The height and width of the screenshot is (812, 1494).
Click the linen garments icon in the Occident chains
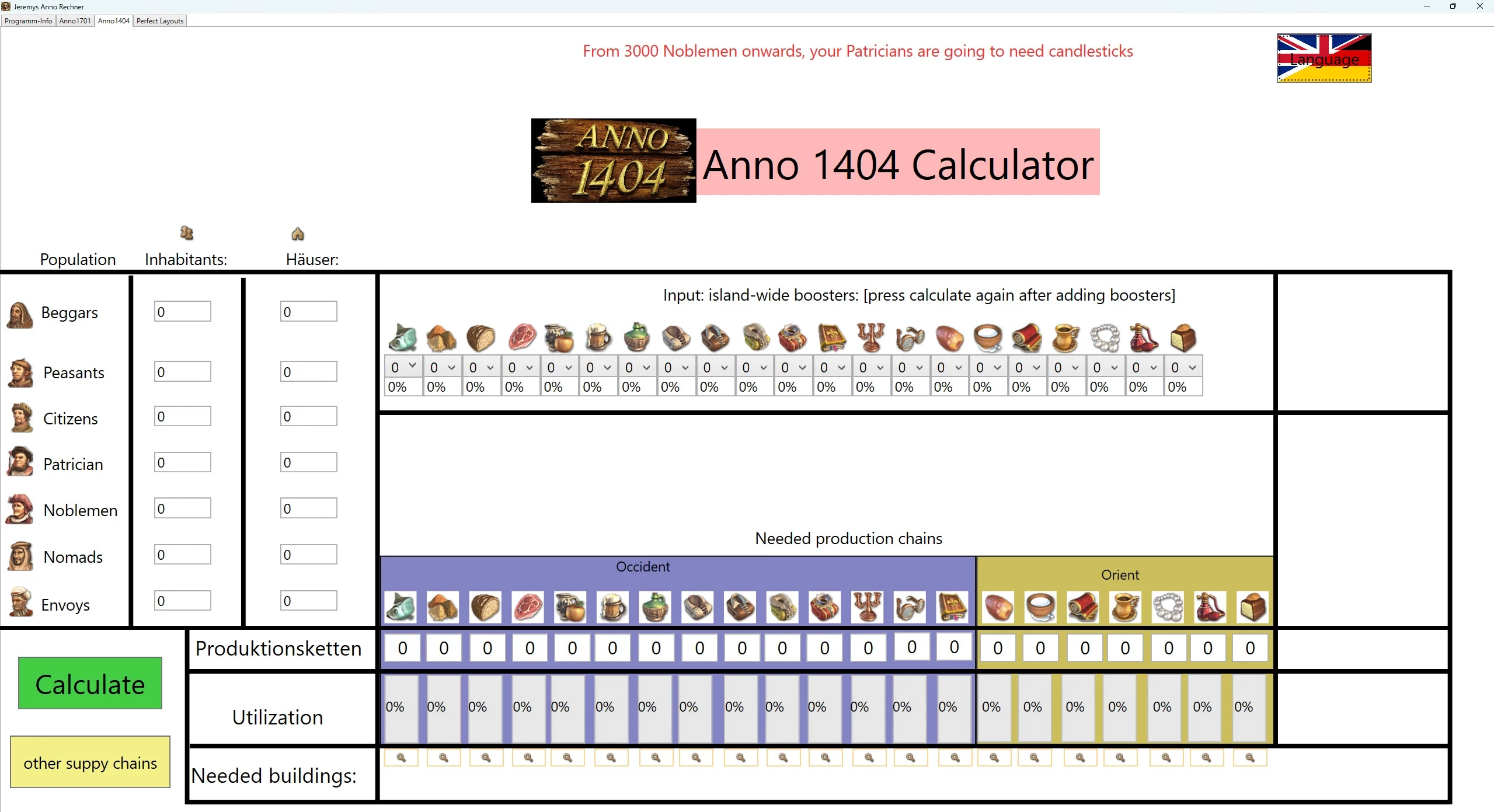pos(698,607)
